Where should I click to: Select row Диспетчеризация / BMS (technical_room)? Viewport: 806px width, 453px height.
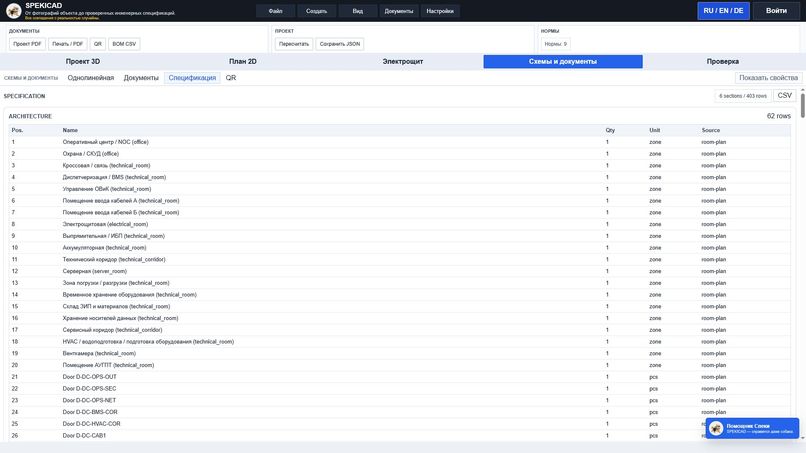tap(399, 177)
